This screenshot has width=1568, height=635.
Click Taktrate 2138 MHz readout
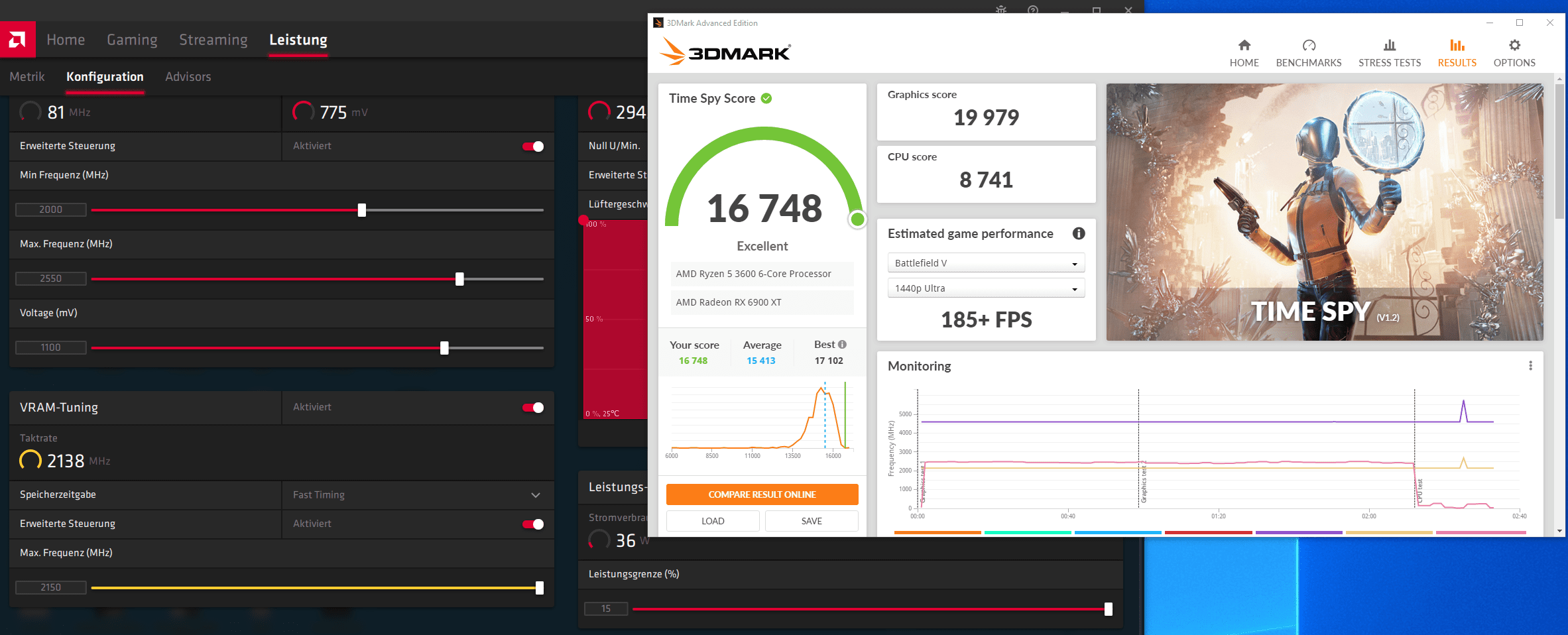click(x=65, y=461)
